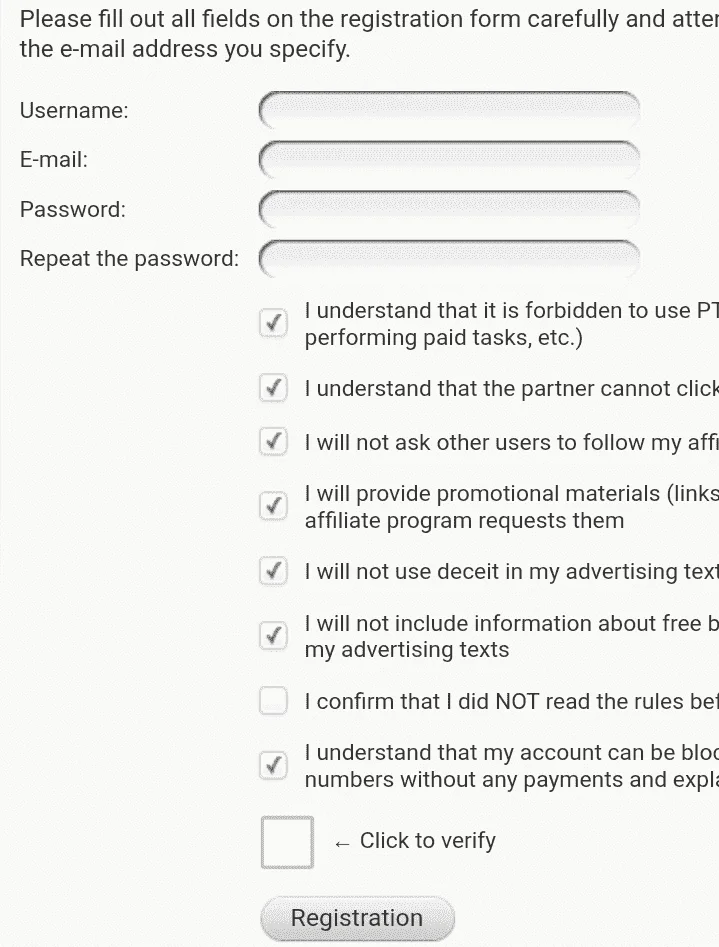Screen dimensions: 719x947
Task: Uncheck the forbidden to use PT checkbox
Action: point(273,323)
